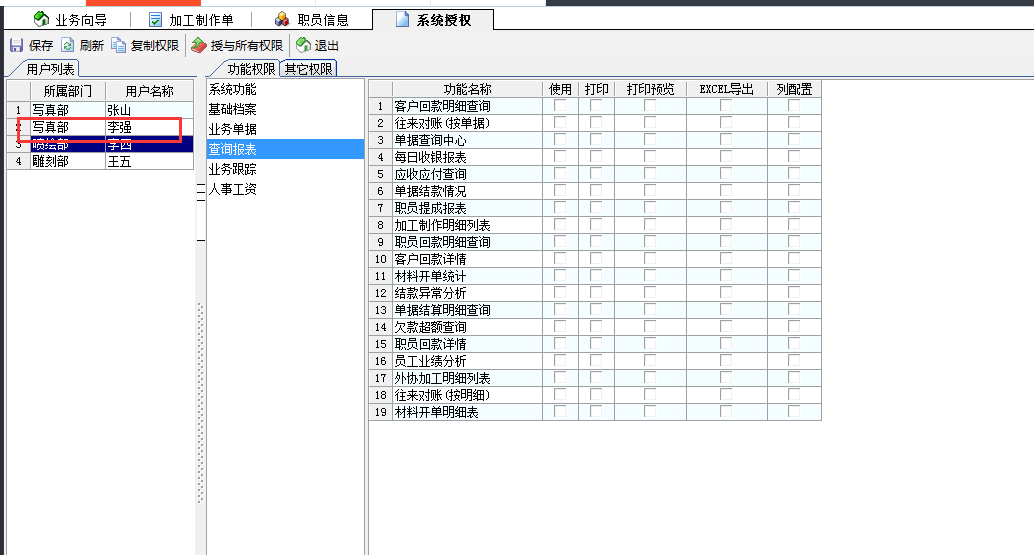Select 职员回款详情 function row
Viewport: 1034px width, 555px height.
(x=595, y=344)
